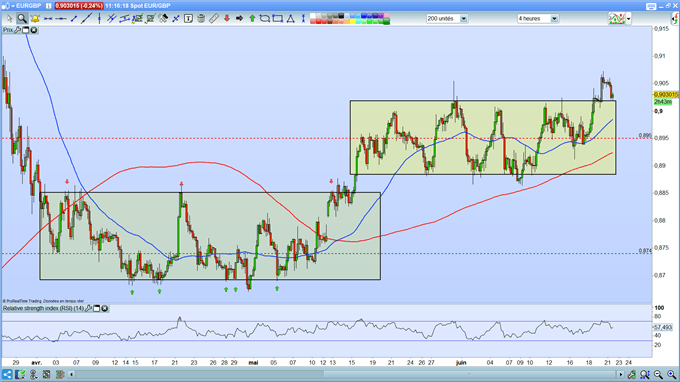Image resolution: width=680 pixels, height=382 pixels.
Task: Select the delete drawing X tool
Action: tap(176, 19)
